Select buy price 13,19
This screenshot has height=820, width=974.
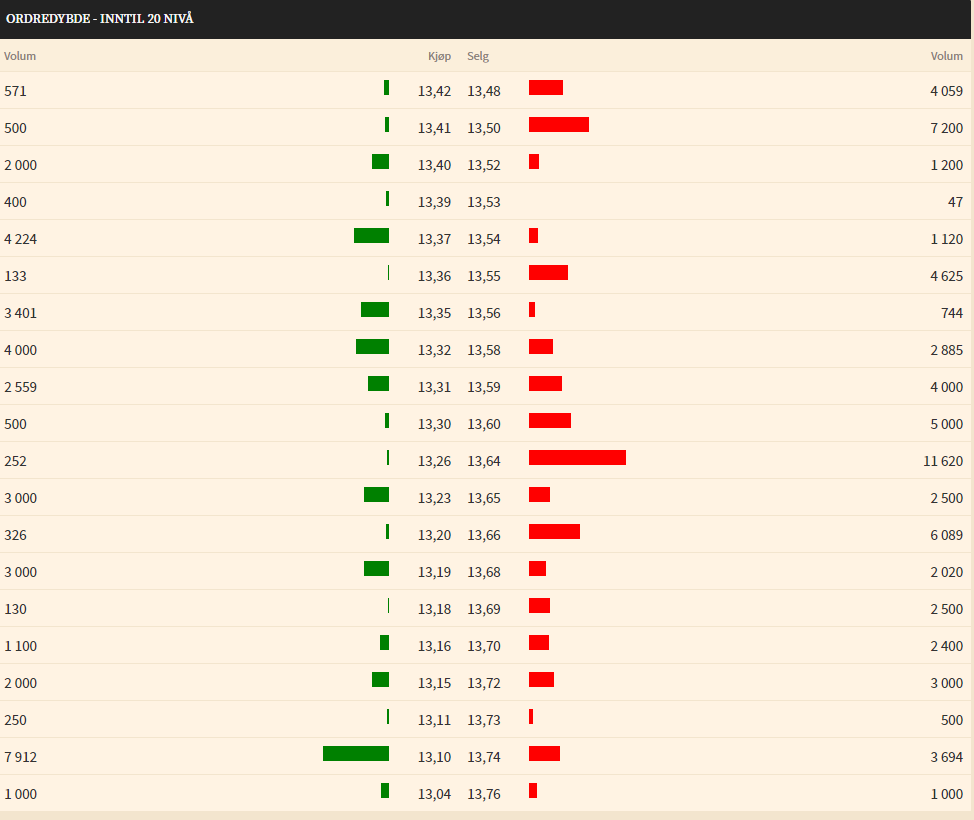tap(434, 572)
